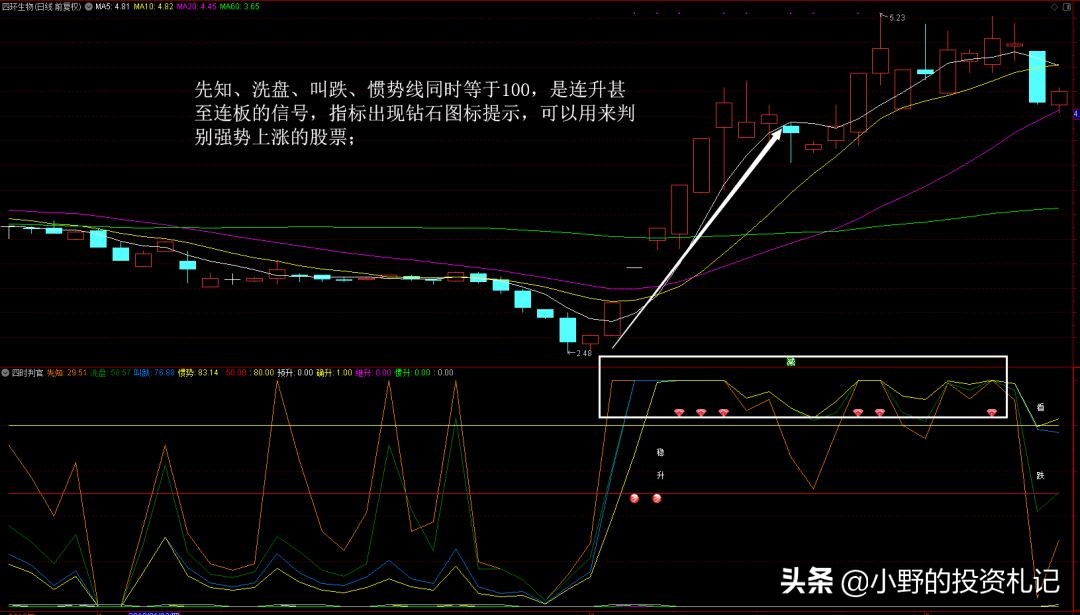Image resolution: width=1080 pixels, height=615 pixels.
Task: Click the diamond icon in top-right corner
Action: 1056,6
